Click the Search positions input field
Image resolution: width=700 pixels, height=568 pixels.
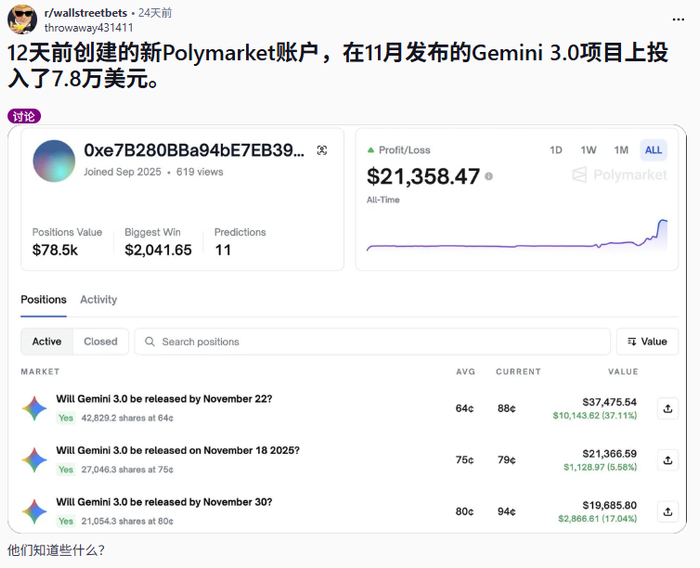coord(372,342)
